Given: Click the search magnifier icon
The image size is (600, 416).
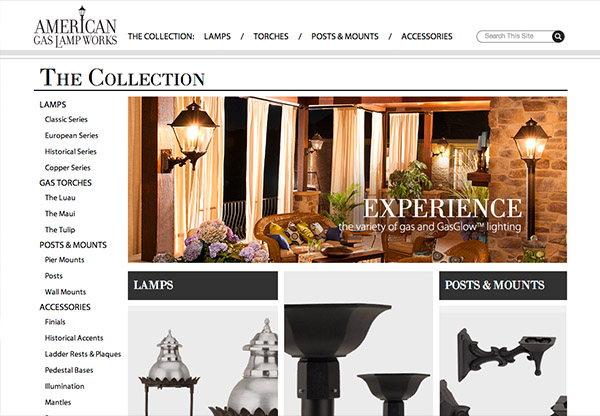Looking at the screenshot, I should pyautogui.click(x=558, y=36).
